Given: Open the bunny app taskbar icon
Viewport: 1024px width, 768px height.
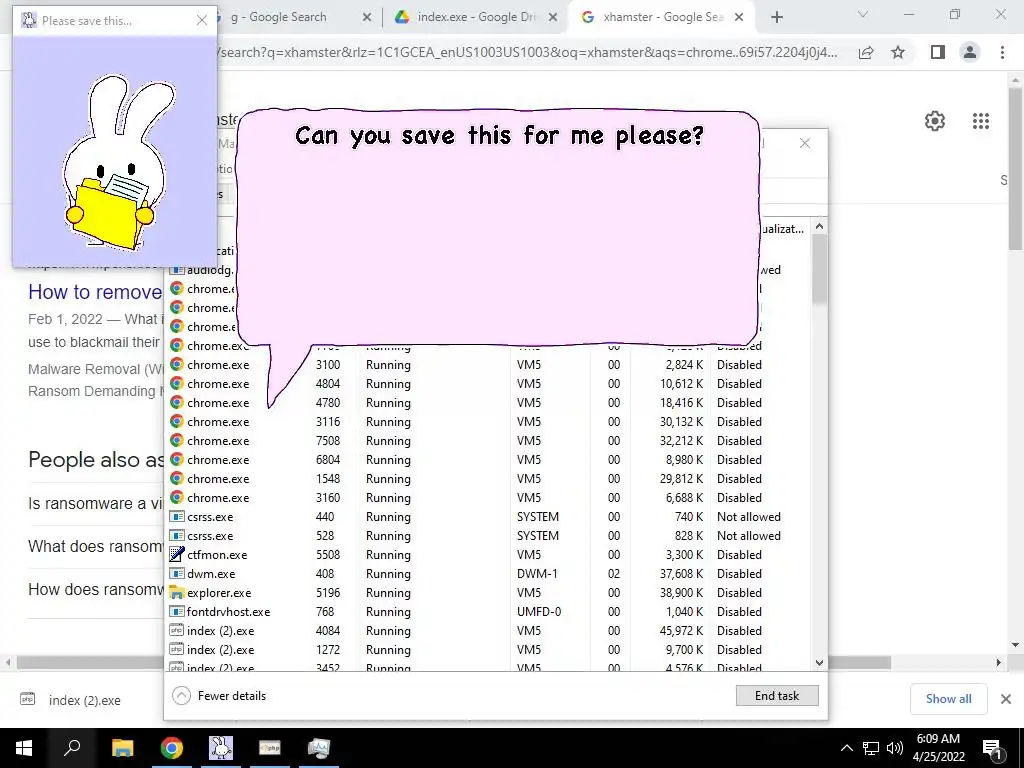Looking at the screenshot, I should (221, 748).
